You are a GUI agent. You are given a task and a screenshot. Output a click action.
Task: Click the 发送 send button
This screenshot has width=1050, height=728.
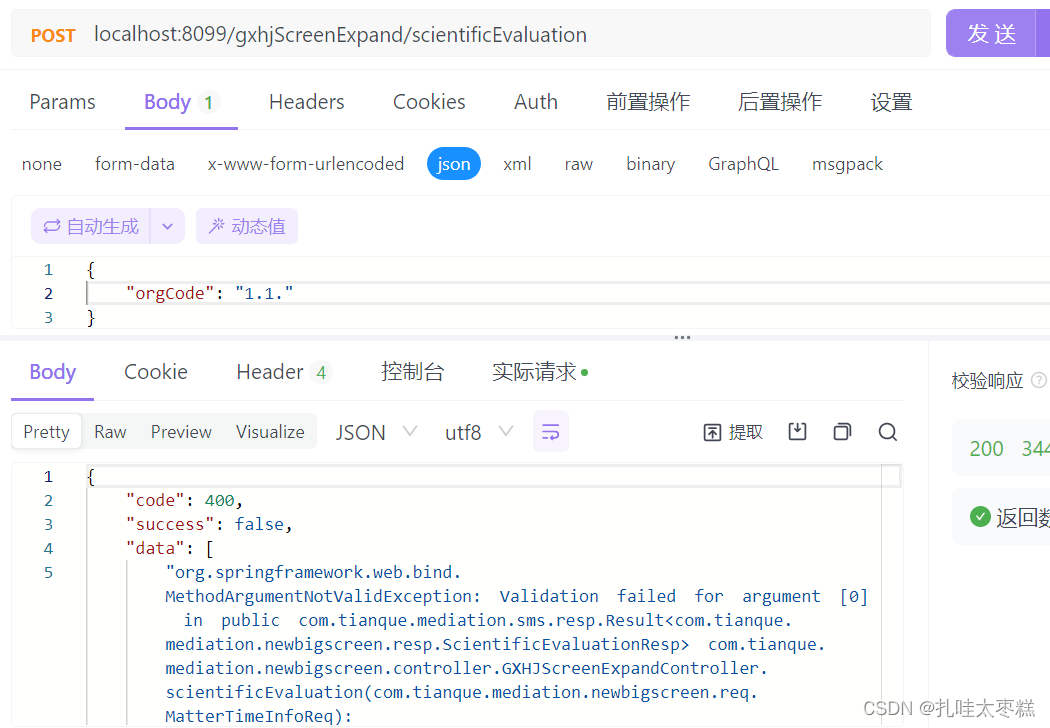pyautogui.click(x=993, y=32)
